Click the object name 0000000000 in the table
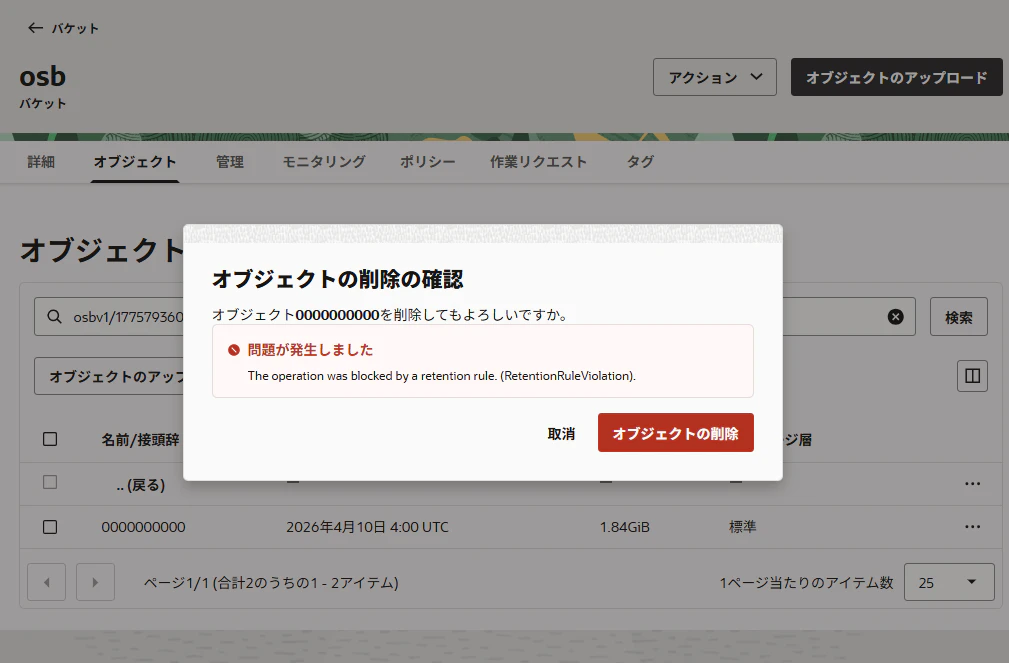Viewport: 1009px width, 663px height. 143,527
